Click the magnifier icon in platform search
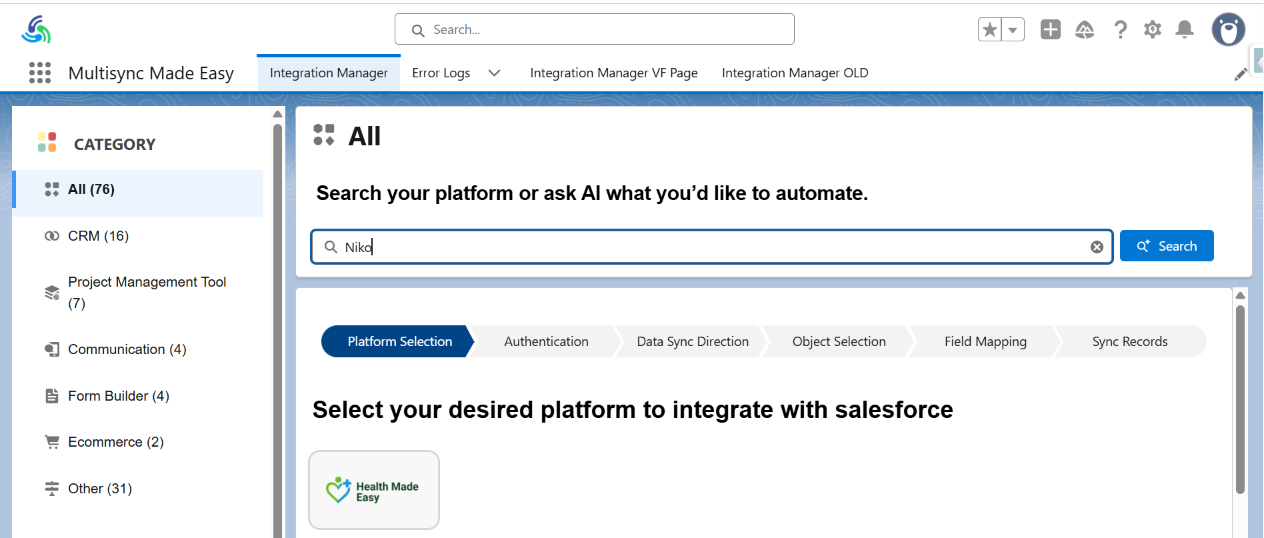This screenshot has height=538, width=1264. [x=330, y=247]
